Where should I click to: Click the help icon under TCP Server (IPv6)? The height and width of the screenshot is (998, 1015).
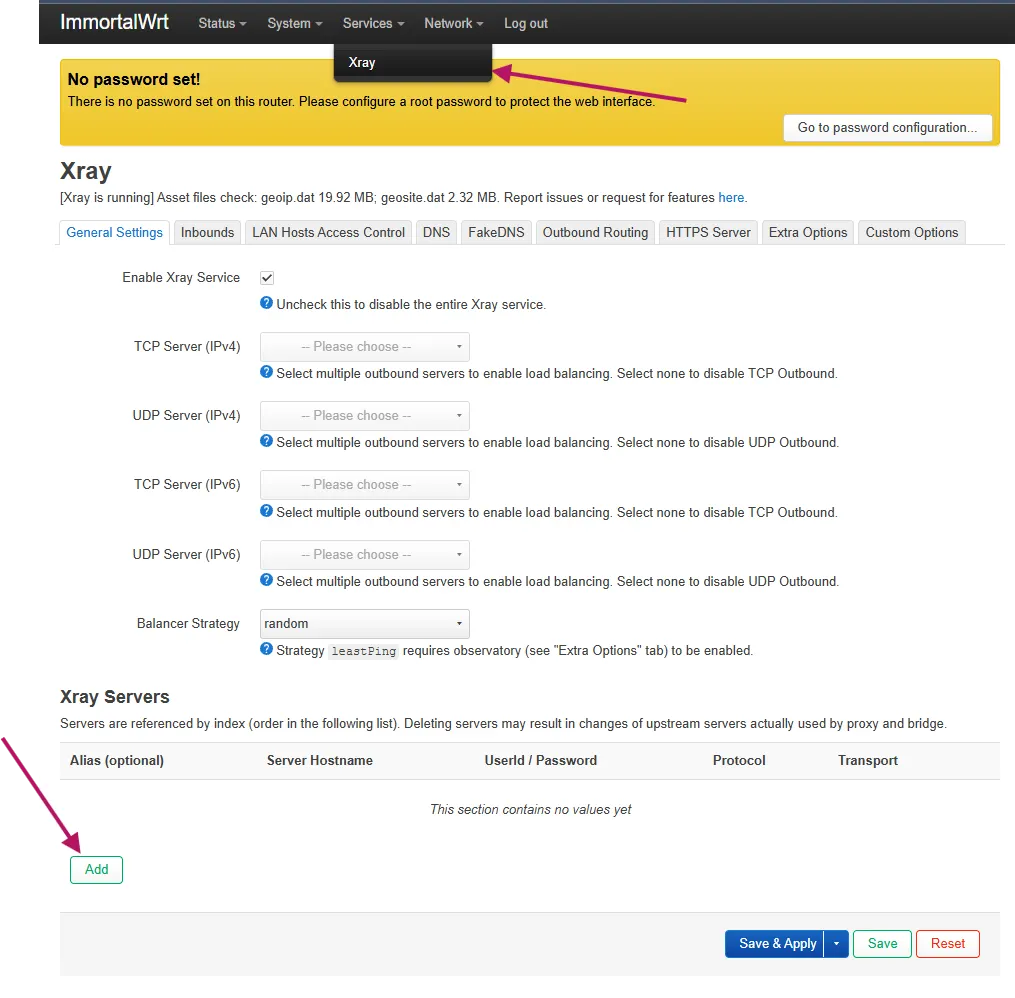point(266,511)
